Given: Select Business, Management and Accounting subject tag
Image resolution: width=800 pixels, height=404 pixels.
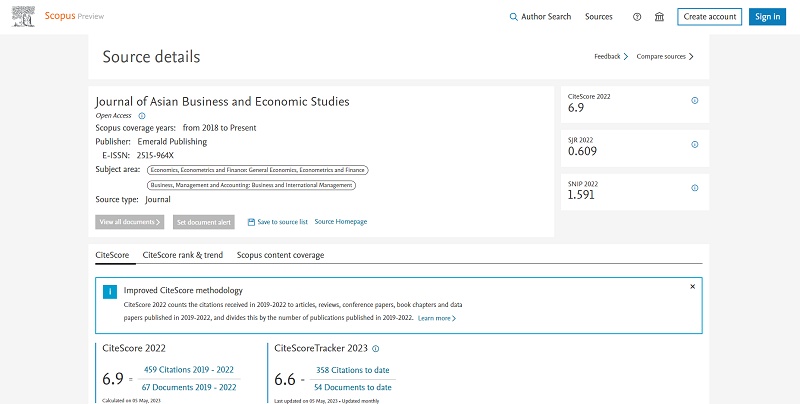Looking at the screenshot, I should [251, 185].
